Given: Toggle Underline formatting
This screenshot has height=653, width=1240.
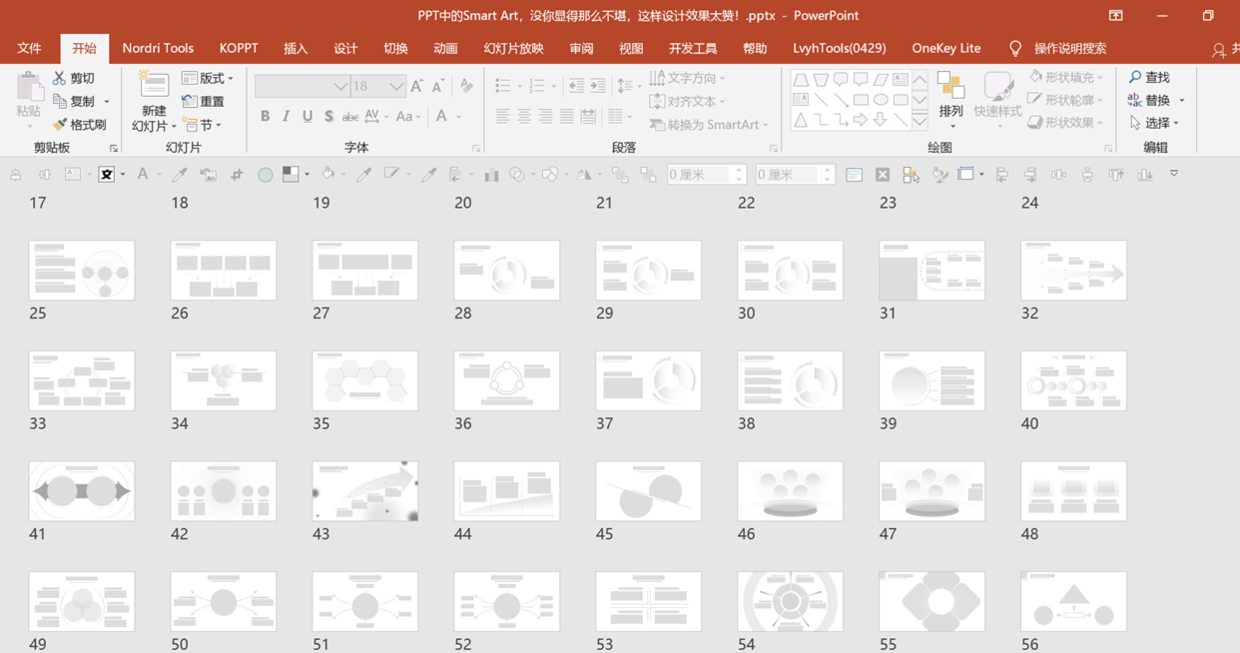Looking at the screenshot, I should pos(307,117).
